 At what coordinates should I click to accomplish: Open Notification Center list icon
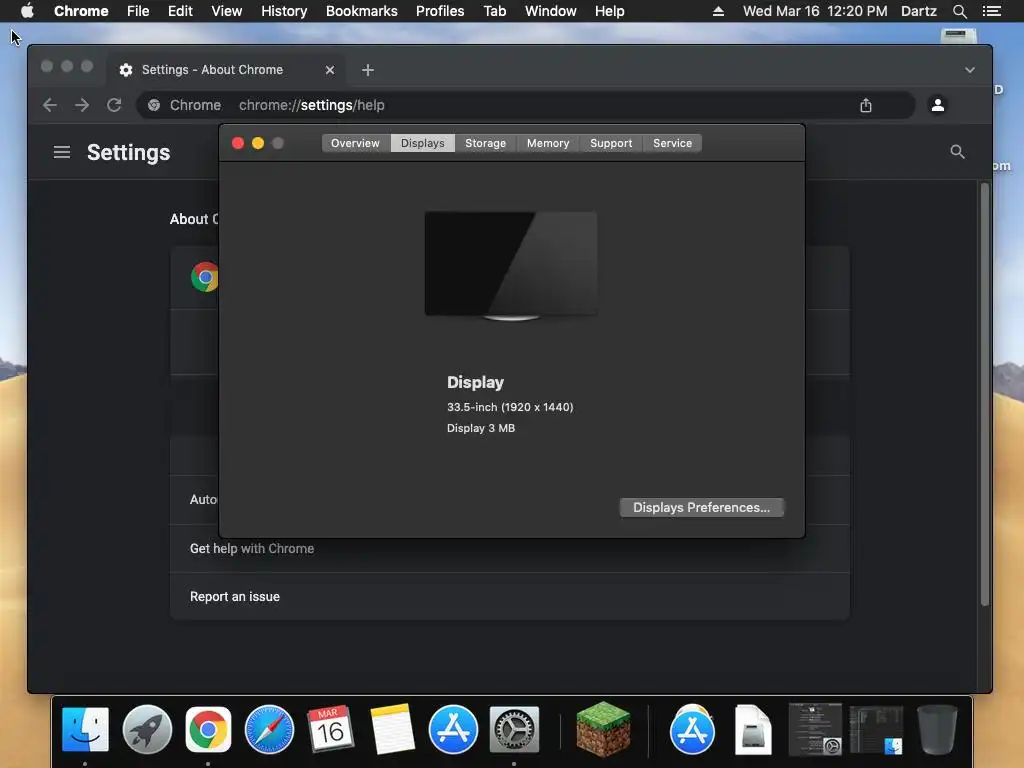click(992, 11)
